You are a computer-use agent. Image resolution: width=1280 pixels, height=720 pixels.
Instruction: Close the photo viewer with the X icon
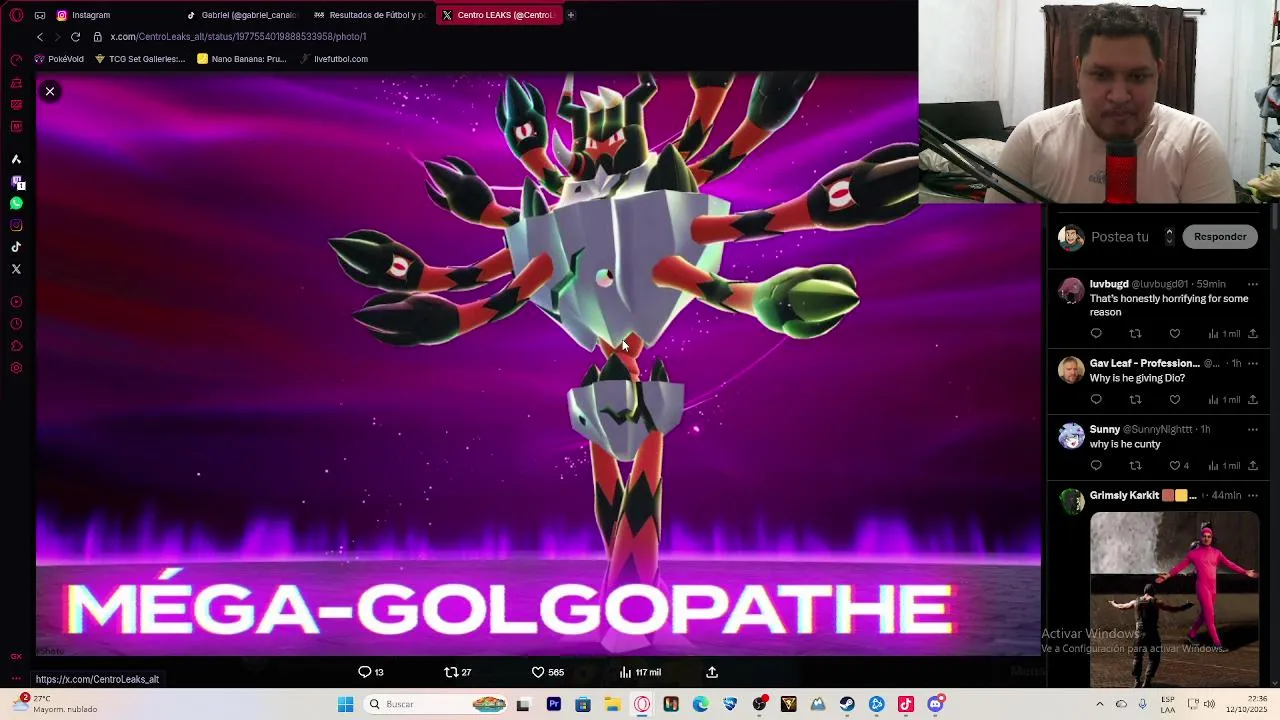pos(49,91)
